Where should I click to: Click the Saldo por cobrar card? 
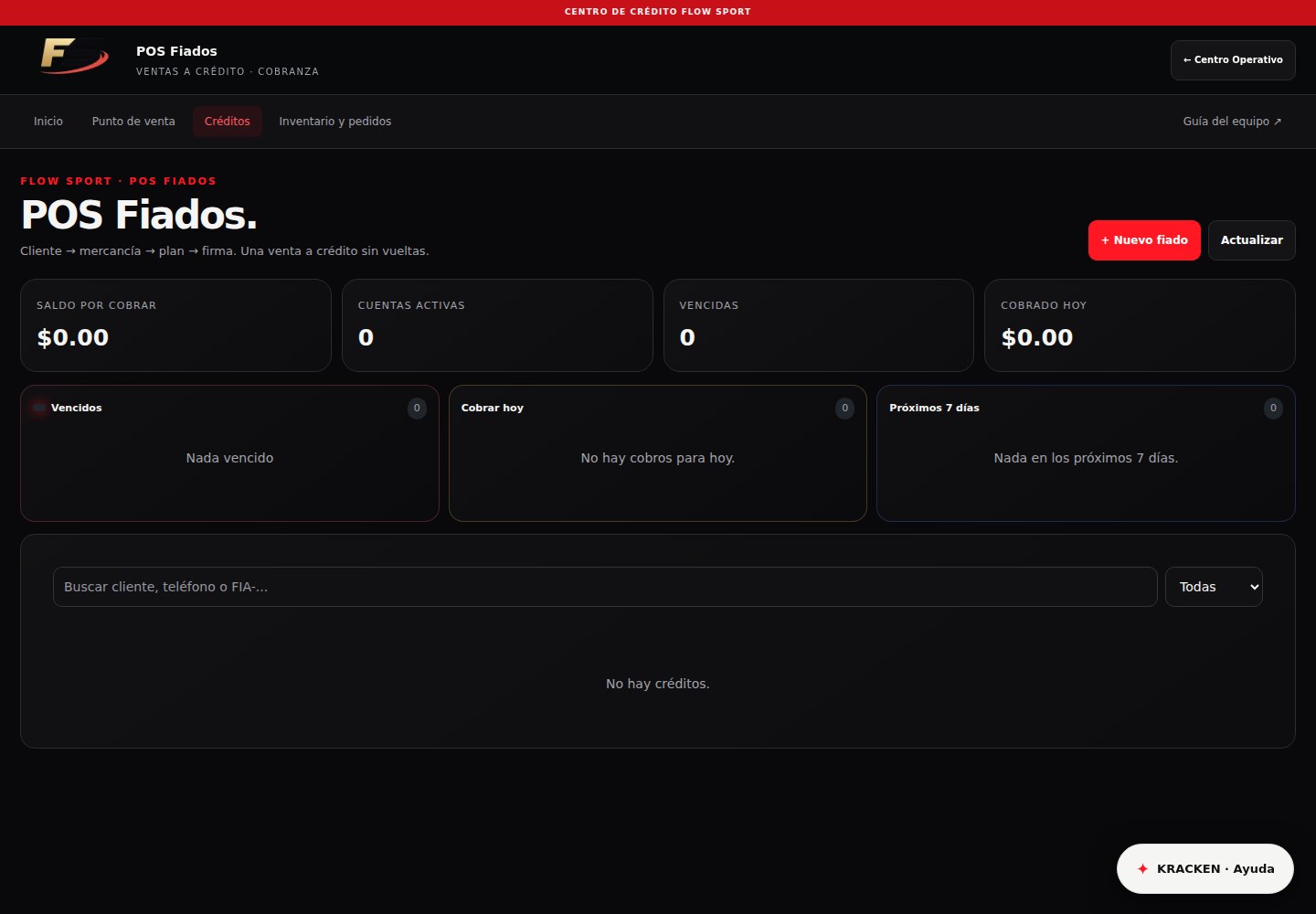point(175,325)
